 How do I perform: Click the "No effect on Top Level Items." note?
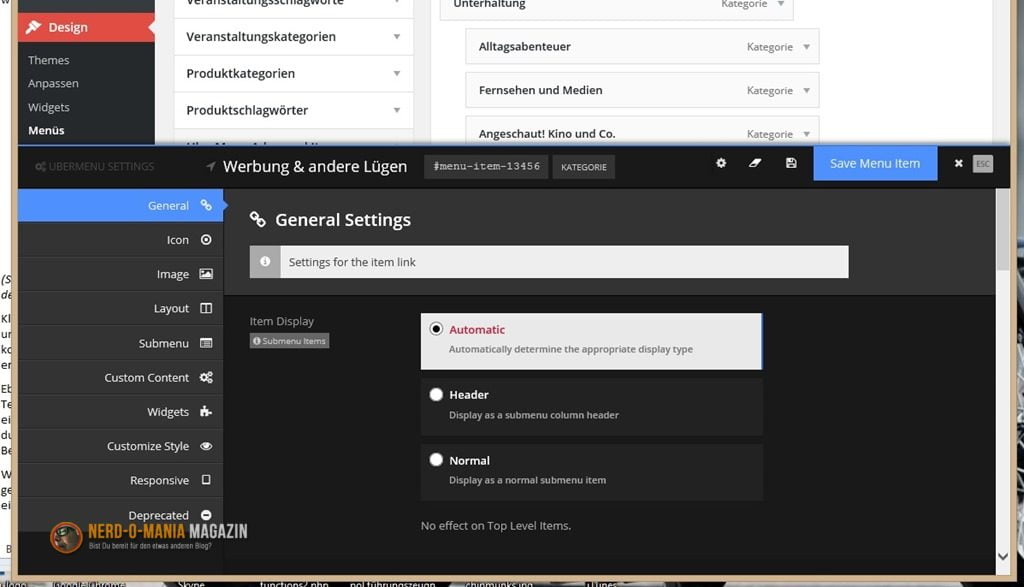496,526
